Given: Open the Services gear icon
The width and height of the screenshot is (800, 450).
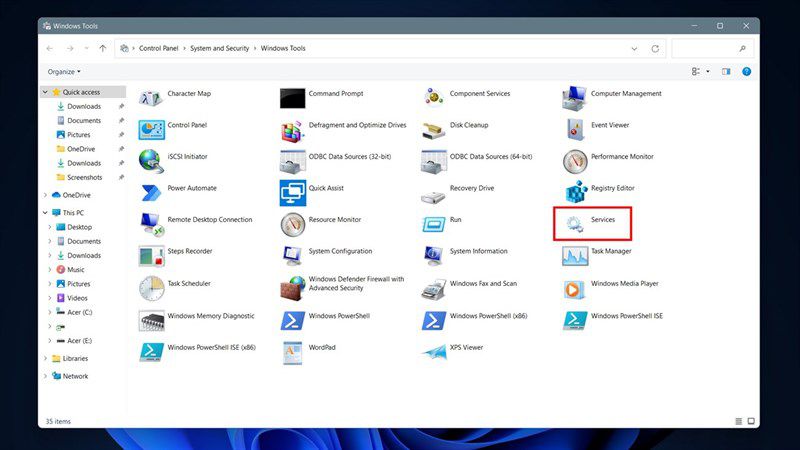Looking at the screenshot, I should [574, 224].
